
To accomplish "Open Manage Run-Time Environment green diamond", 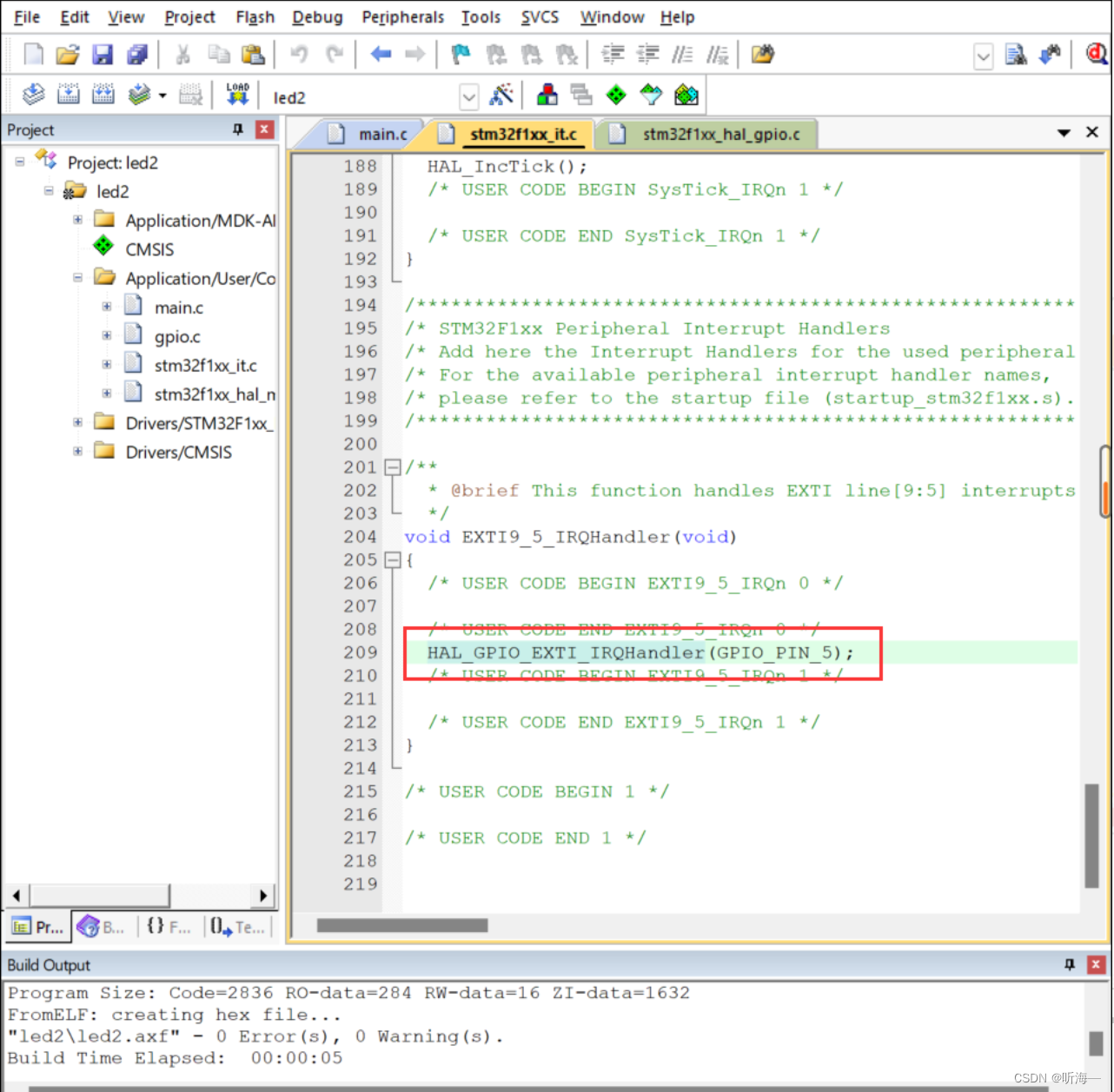I will (616, 95).
